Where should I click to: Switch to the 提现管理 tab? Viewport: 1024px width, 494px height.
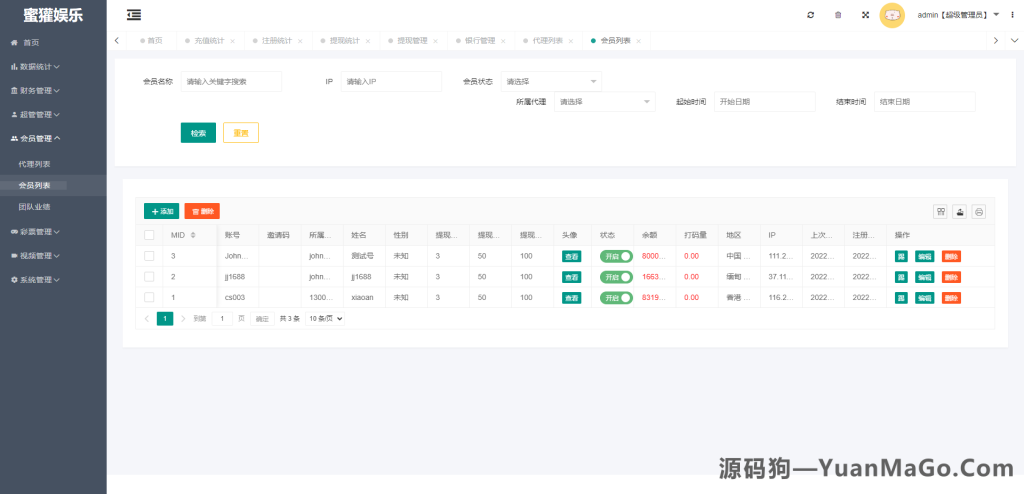[412, 41]
